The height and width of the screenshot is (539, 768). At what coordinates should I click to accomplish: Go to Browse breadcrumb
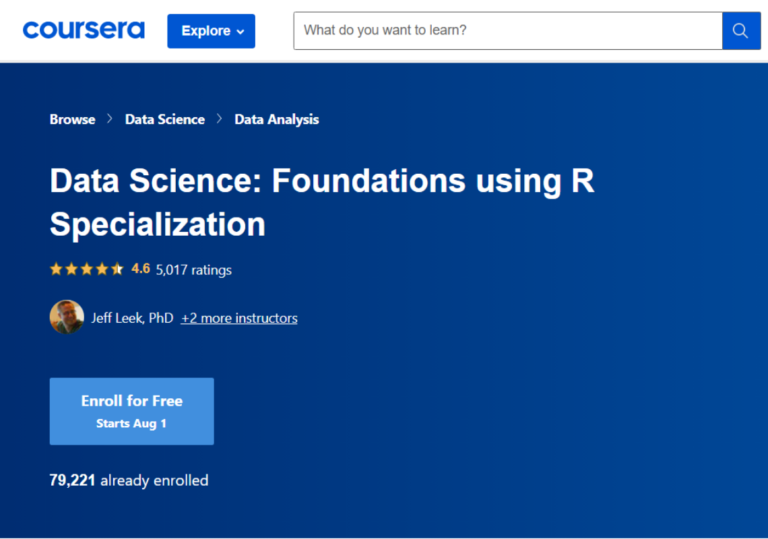(x=72, y=120)
